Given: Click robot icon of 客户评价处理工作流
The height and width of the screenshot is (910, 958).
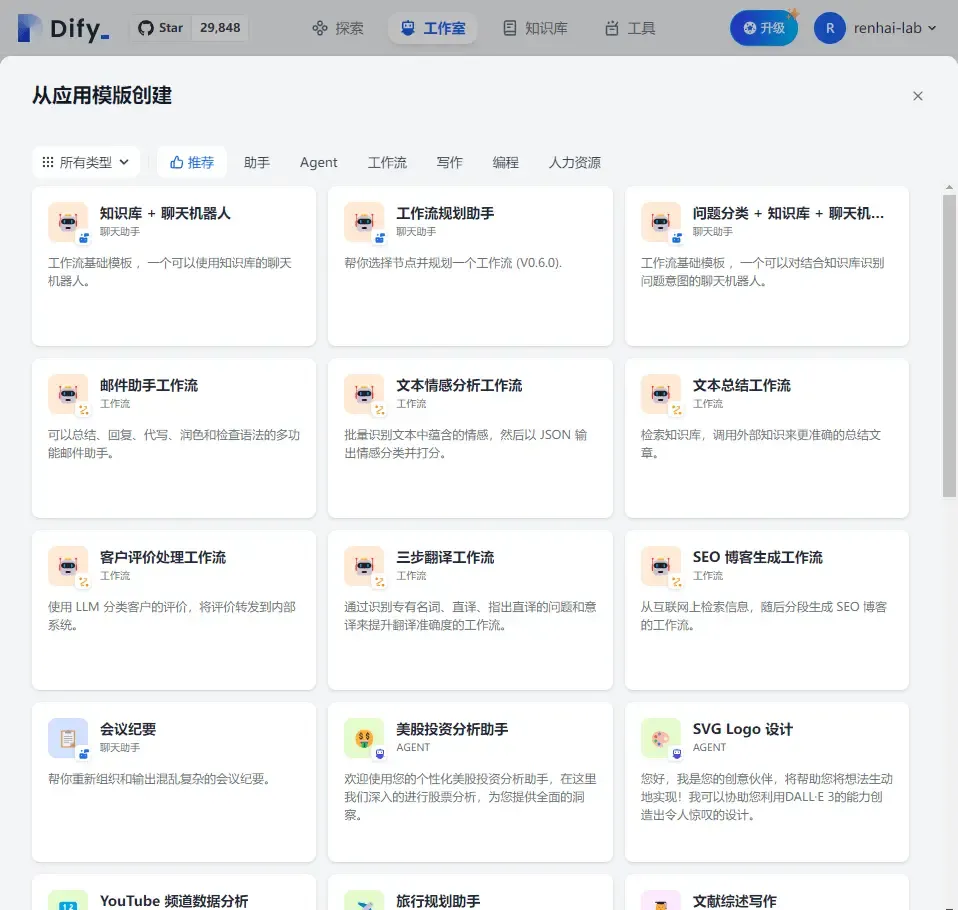Looking at the screenshot, I should (x=68, y=566).
